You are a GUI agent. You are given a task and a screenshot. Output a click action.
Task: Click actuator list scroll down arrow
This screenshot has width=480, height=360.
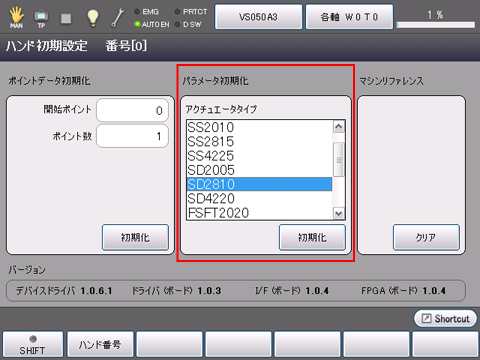point(339,213)
